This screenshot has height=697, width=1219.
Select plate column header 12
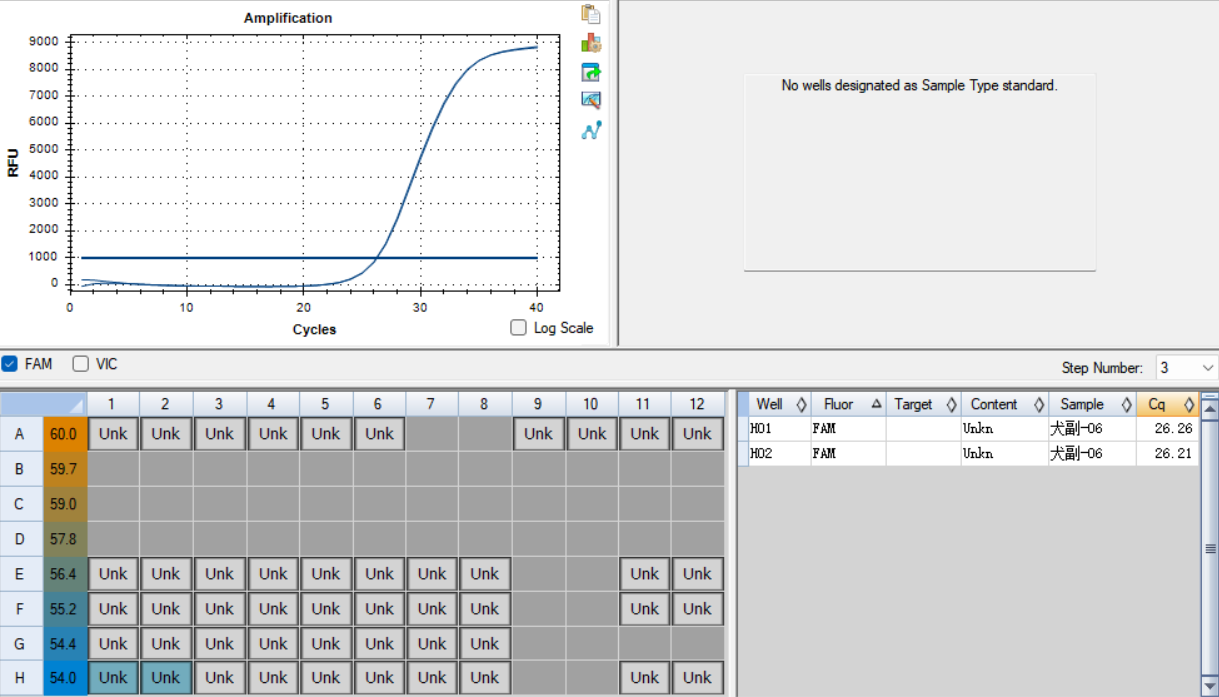[x=697, y=404]
